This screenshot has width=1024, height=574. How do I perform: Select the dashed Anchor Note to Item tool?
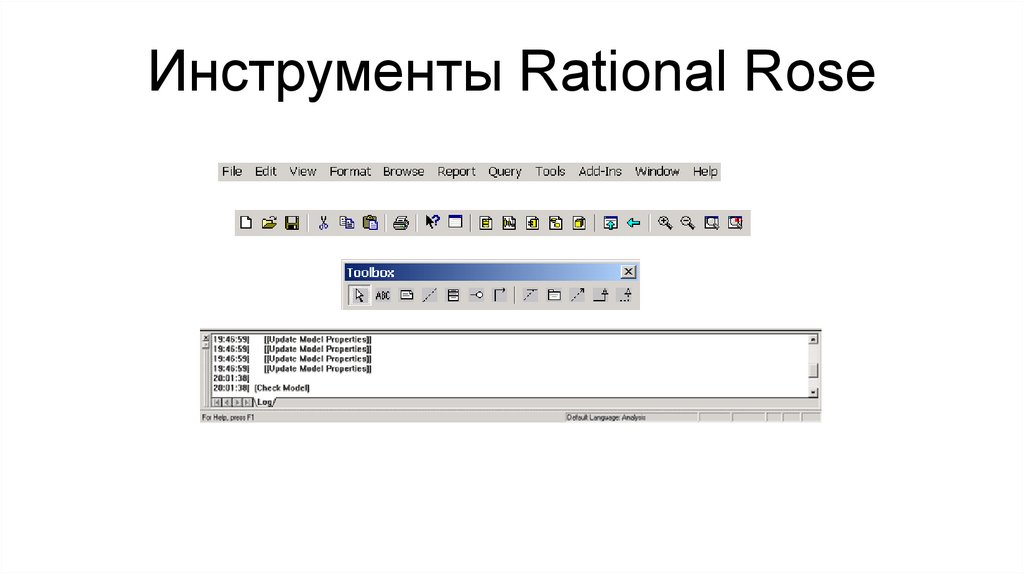coord(429,295)
